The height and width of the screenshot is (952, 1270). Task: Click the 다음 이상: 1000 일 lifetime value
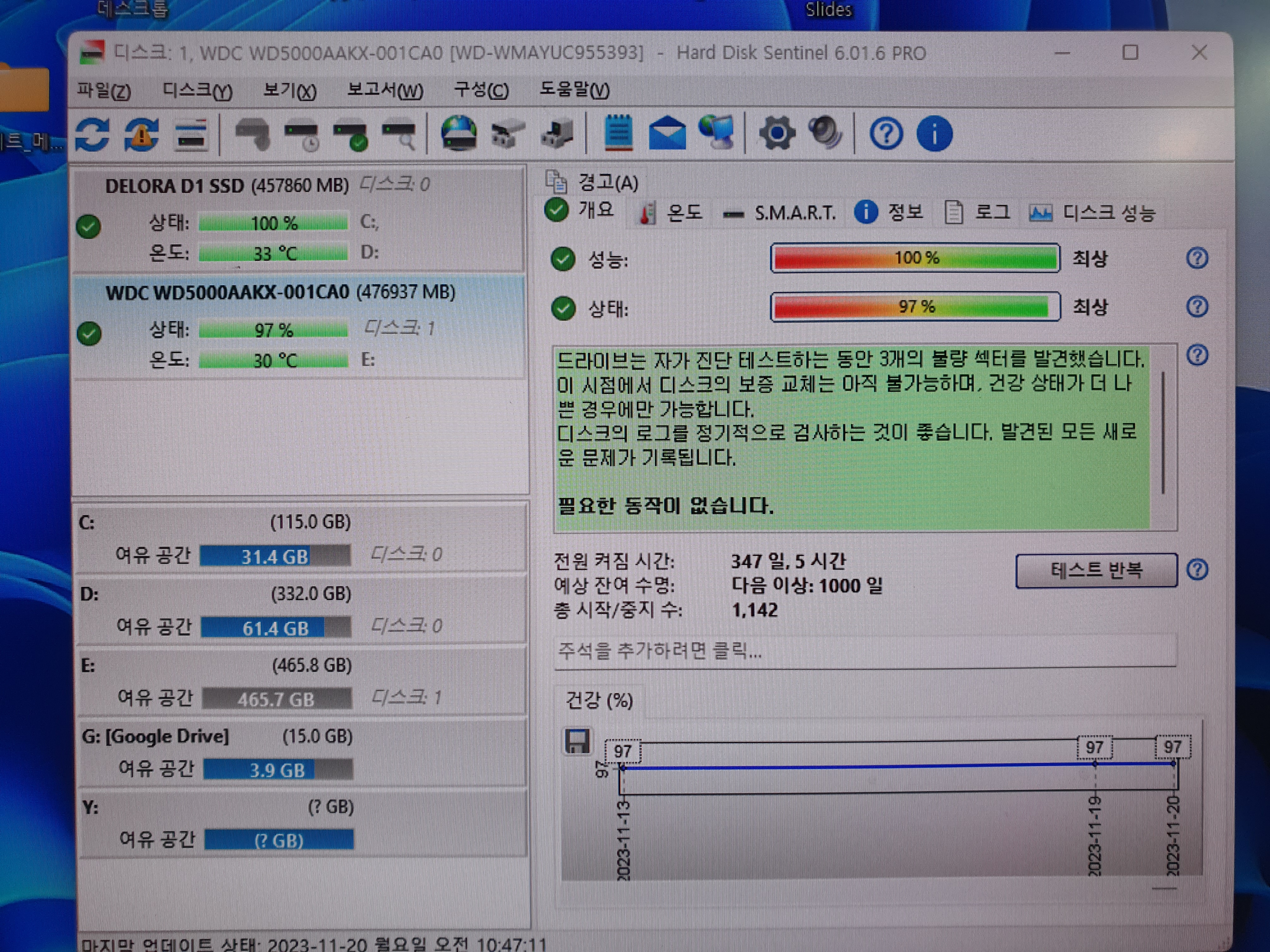807,585
